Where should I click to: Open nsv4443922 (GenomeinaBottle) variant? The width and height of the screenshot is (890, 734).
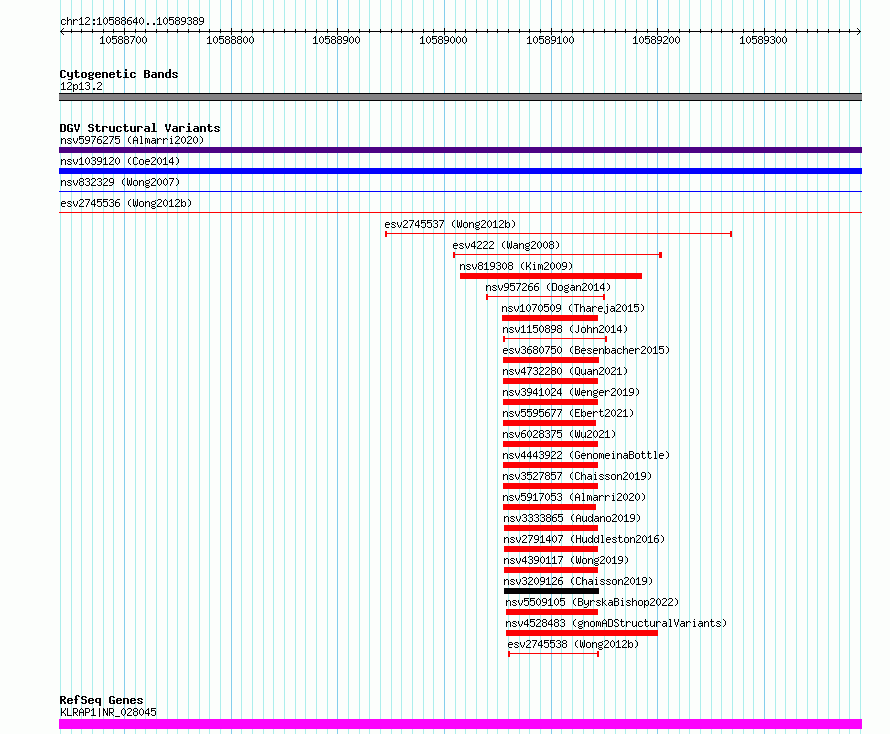click(586, 455)
